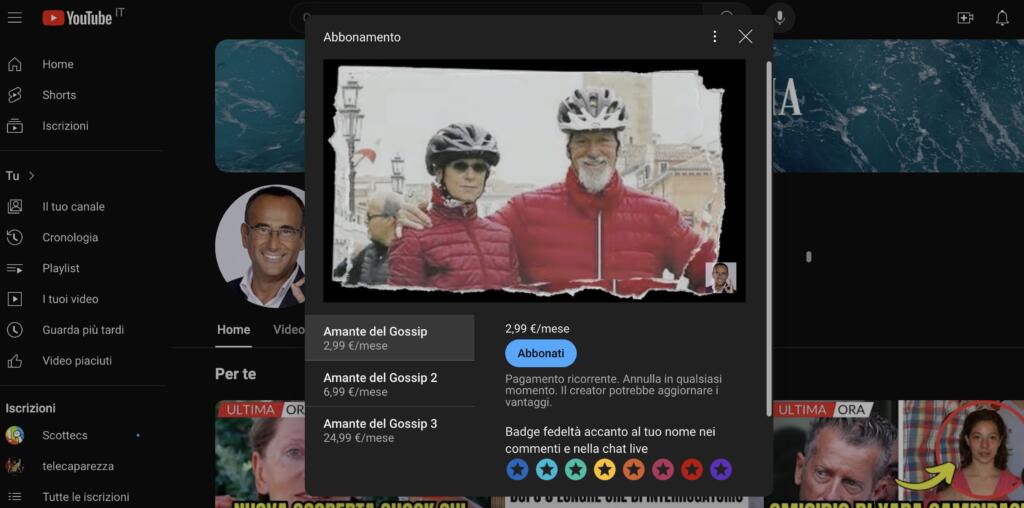The height and width of the screenshot is (508, 1024).
Task: Open the create video icon
Action: (965, 18)
